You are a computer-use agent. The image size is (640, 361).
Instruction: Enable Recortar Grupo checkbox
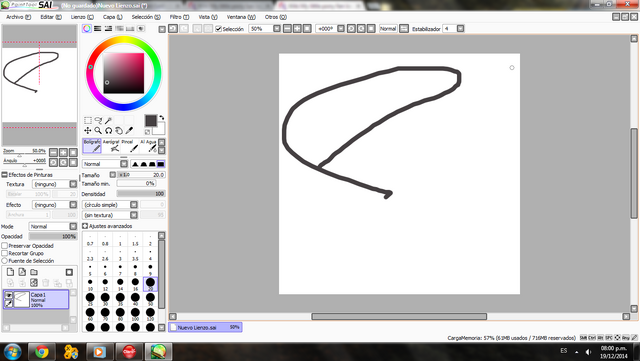(x=4, y=253)
